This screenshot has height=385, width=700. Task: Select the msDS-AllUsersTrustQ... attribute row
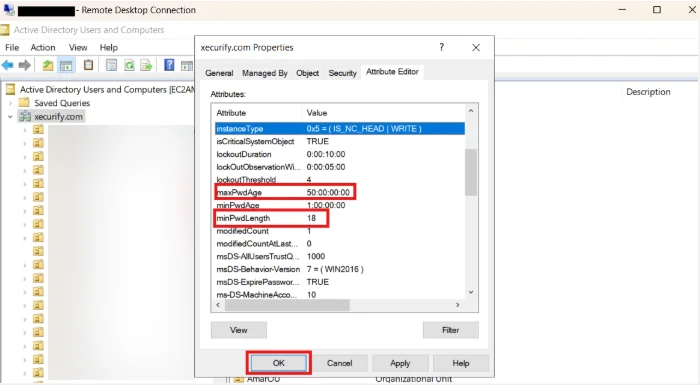(x=340, y=256)
